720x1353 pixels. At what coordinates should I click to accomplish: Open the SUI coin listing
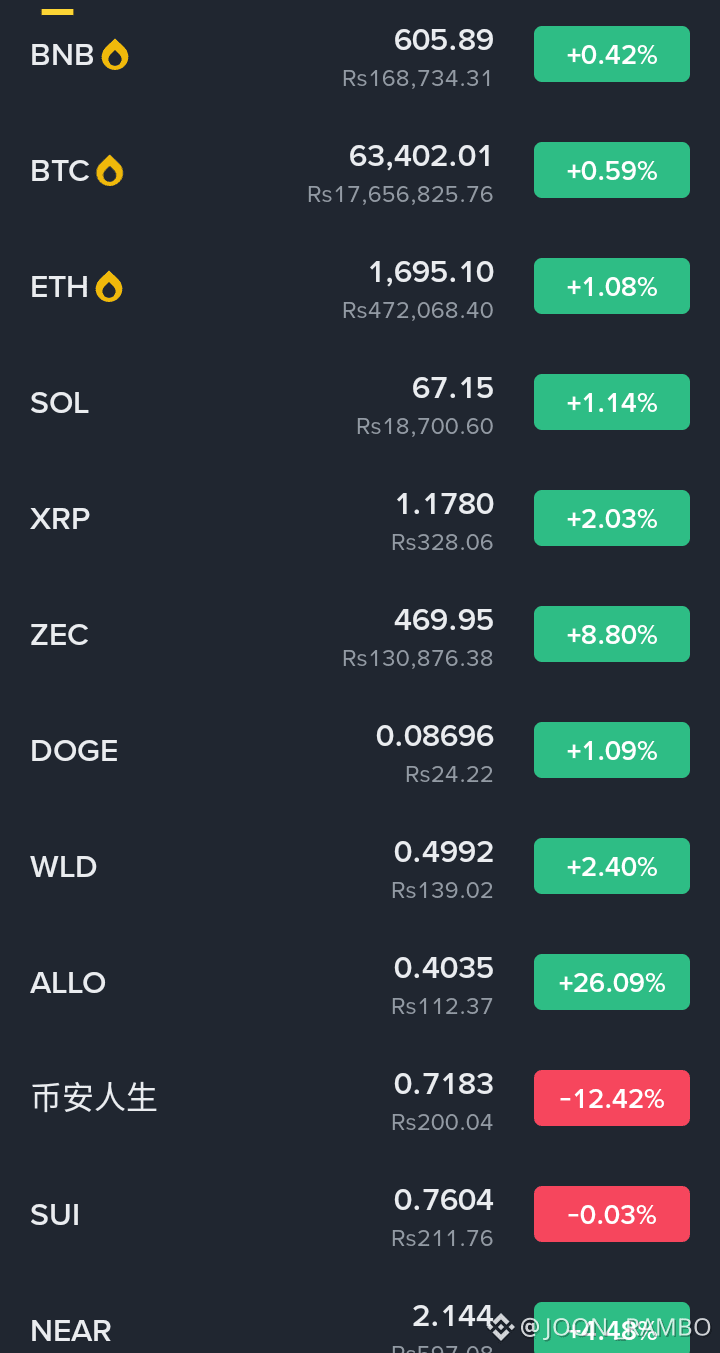click(360, 1215)
